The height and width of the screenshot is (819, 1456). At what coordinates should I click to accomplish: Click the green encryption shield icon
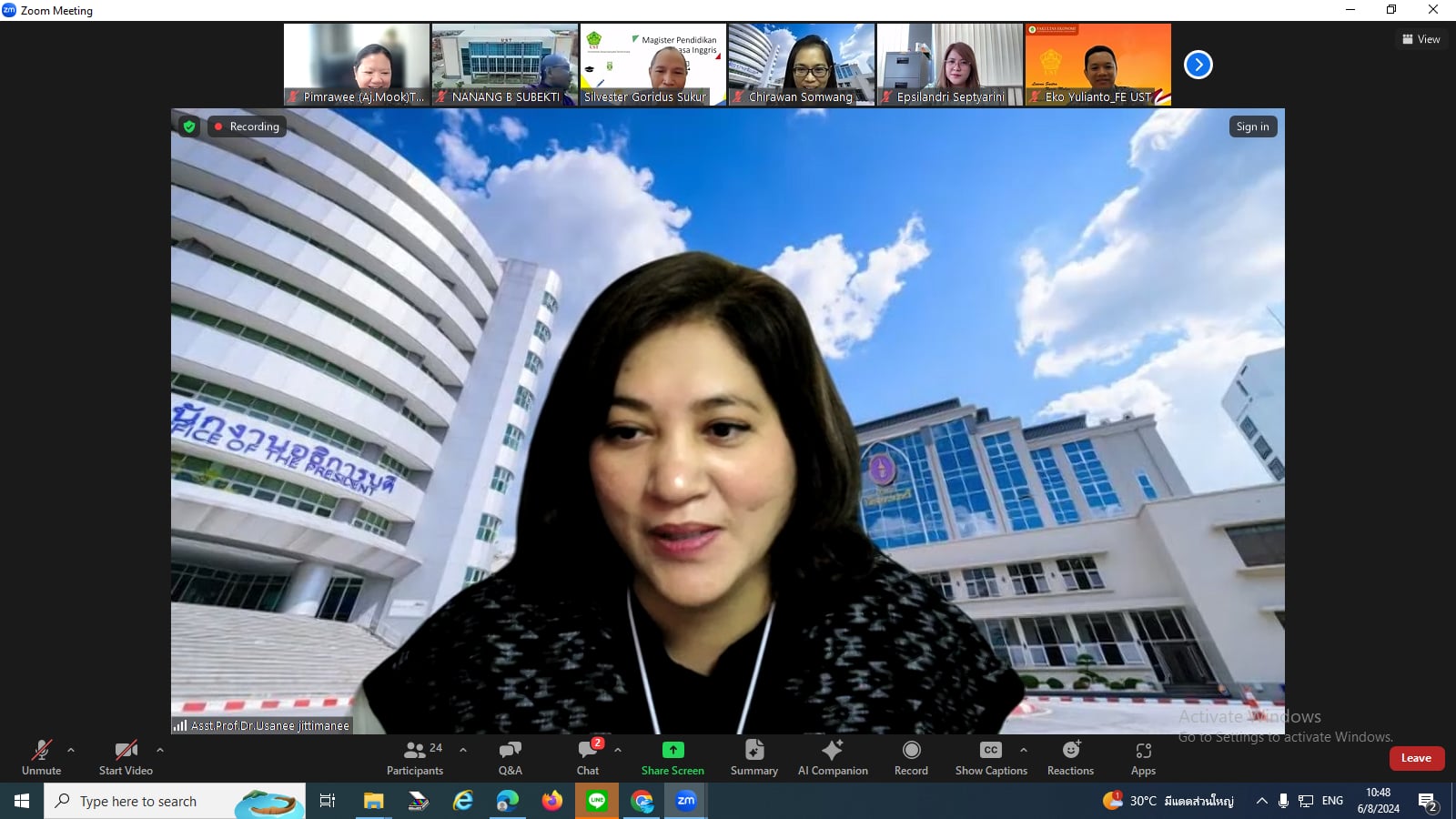(x=189, y=126)
